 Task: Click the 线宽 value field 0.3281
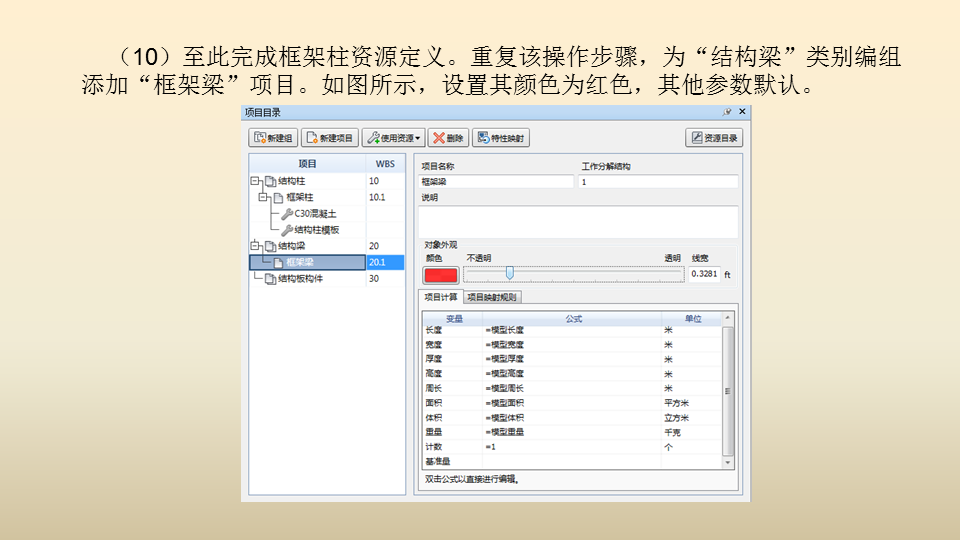click(x=704, y=274)
